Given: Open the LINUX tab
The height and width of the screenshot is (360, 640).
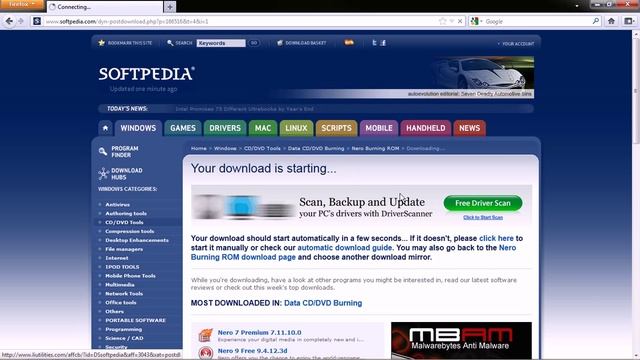Looking at the screenshot, I should coord(296,128).
